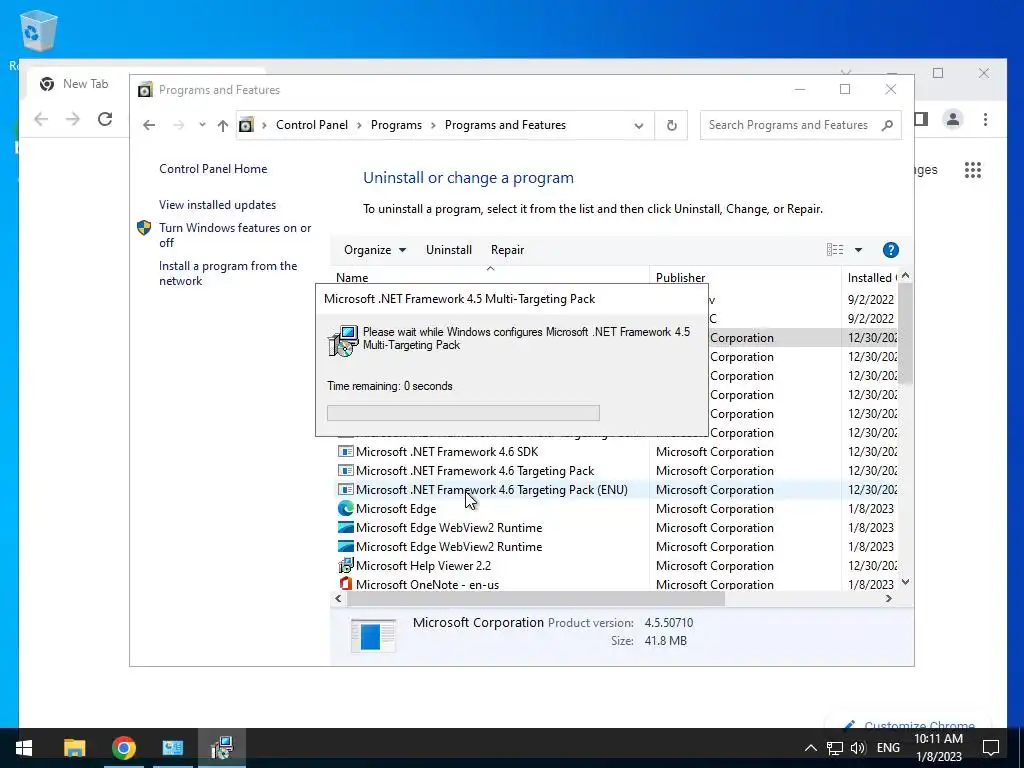Image resolution: width=1024 pixels, height=768 pixels.
Task: Open File Explorer from the taskbar
Action: pos(74,748)
